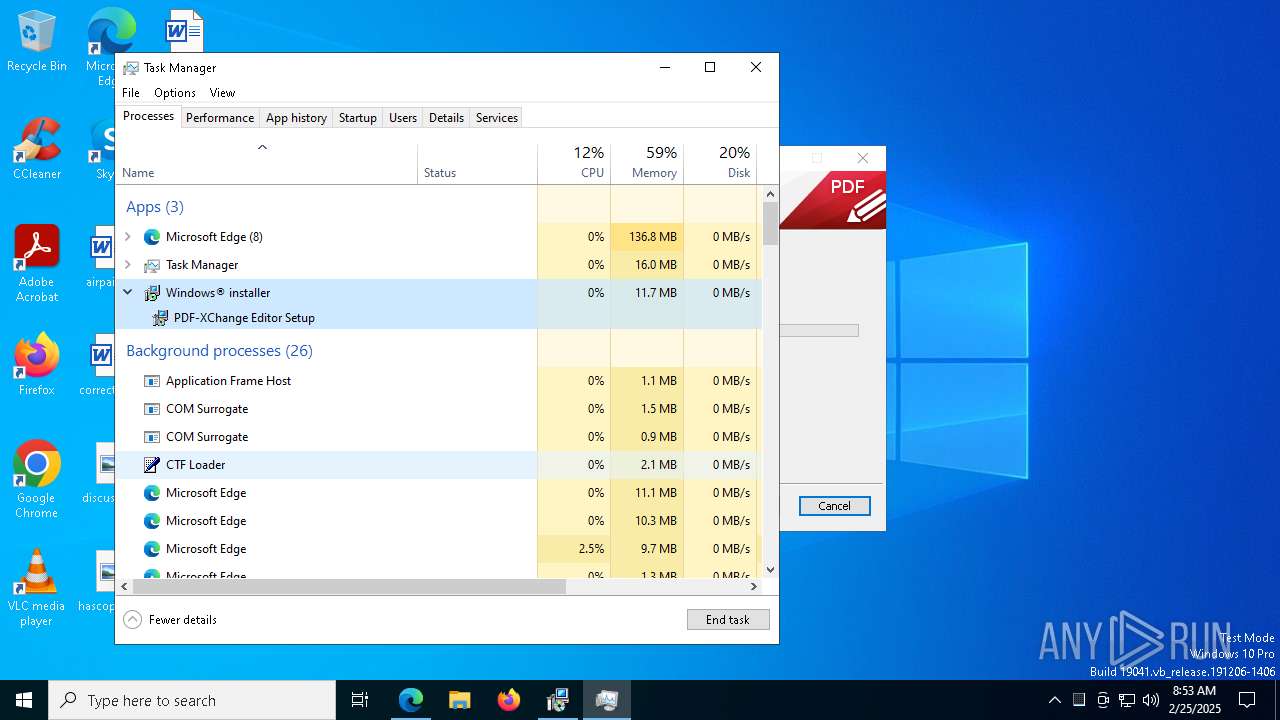Switch to the Startup tab

coord(357,118)
